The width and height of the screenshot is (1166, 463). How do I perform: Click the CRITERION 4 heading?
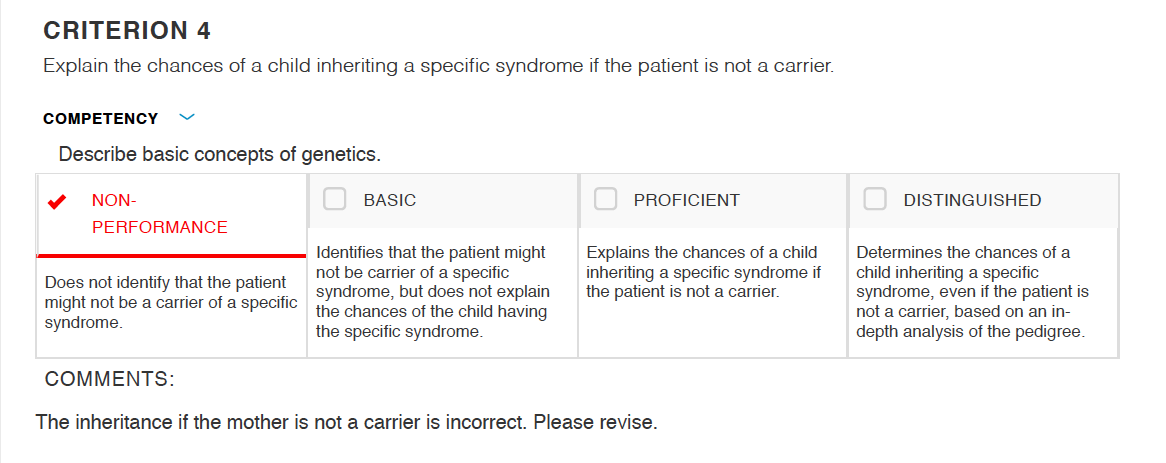click(x=127, y=30)
